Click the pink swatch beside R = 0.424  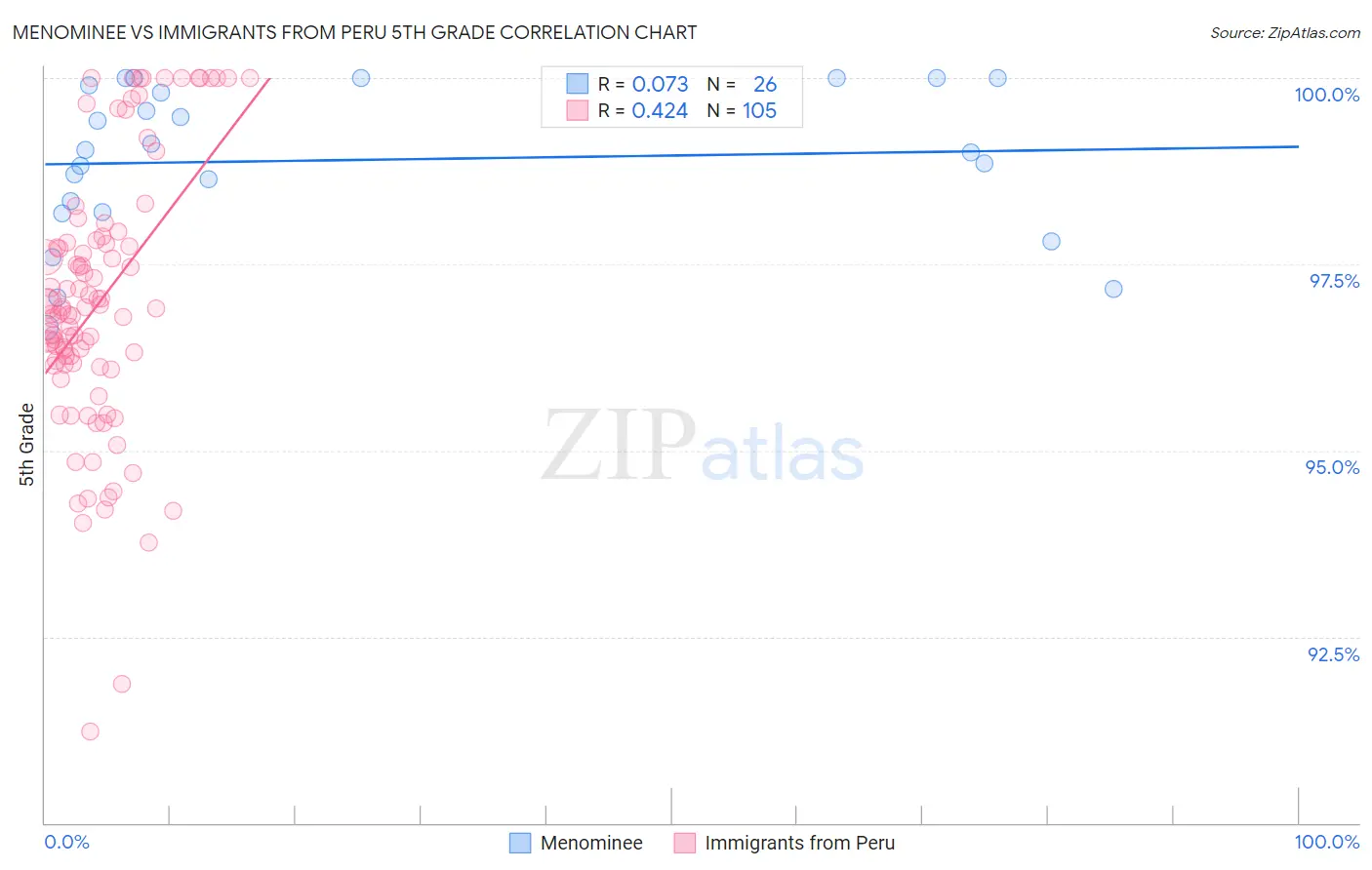[x=578, y=110]
